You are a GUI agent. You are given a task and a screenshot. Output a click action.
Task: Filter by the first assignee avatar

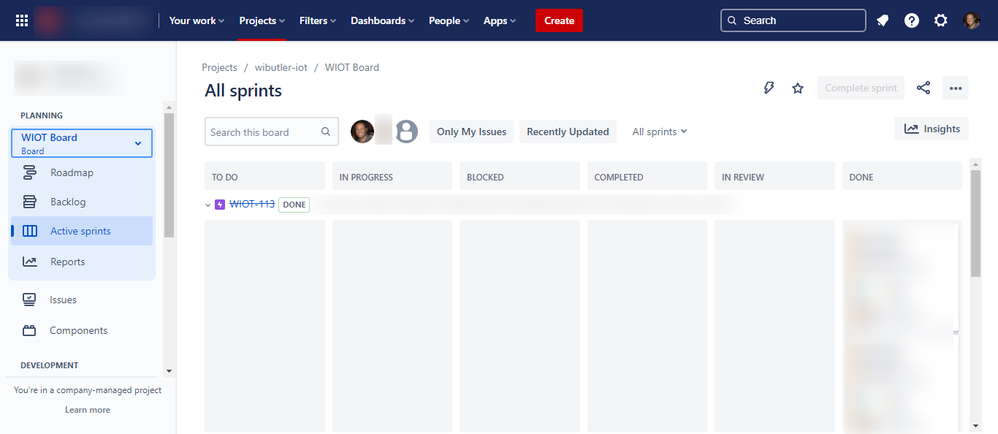point(362,131)
